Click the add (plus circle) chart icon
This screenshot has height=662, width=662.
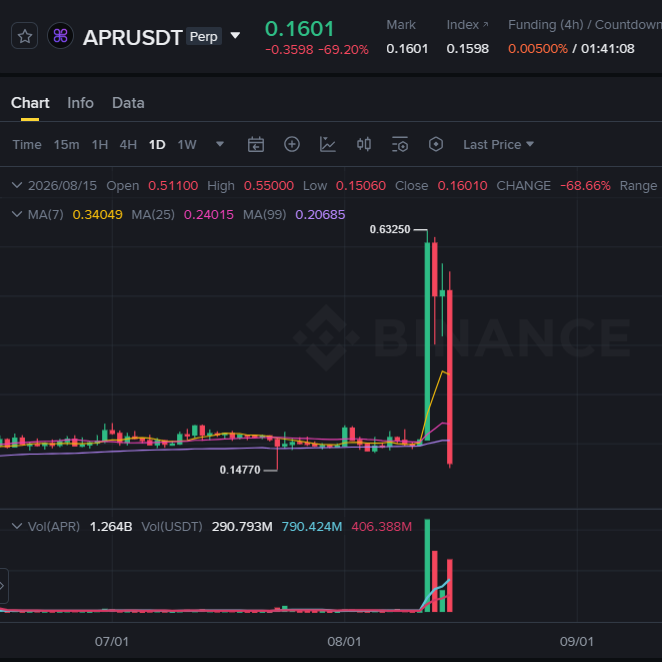(292, 144)
